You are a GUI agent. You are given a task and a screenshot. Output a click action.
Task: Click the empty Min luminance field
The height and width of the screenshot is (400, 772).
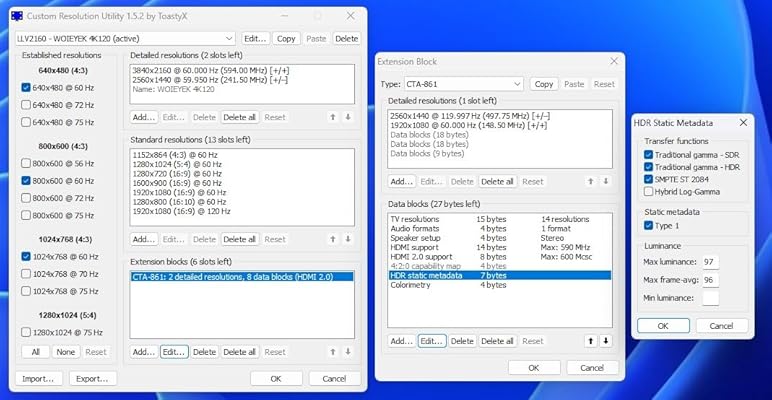coord(711,299)
